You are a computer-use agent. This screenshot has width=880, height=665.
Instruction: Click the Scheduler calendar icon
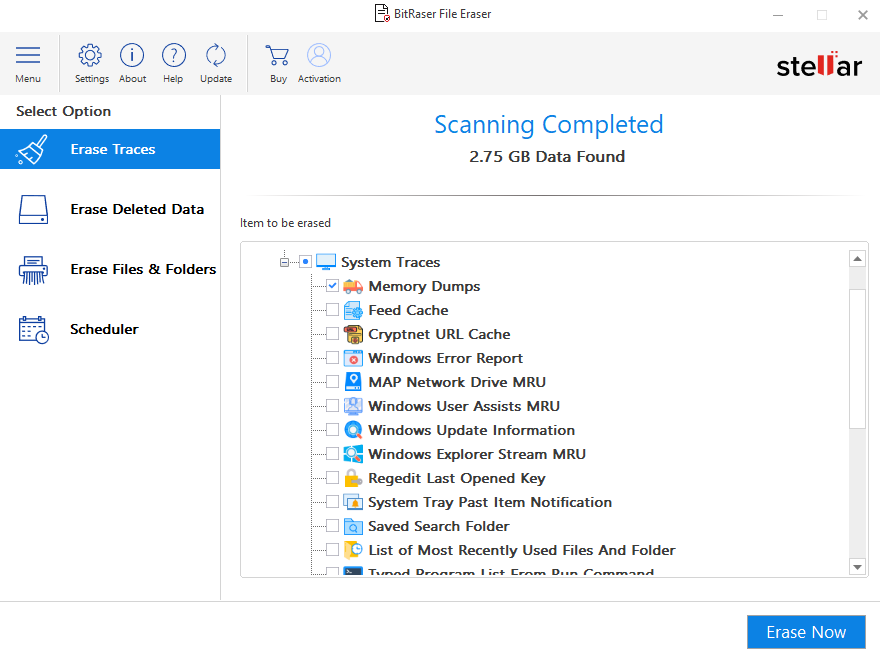coord(33,329)
